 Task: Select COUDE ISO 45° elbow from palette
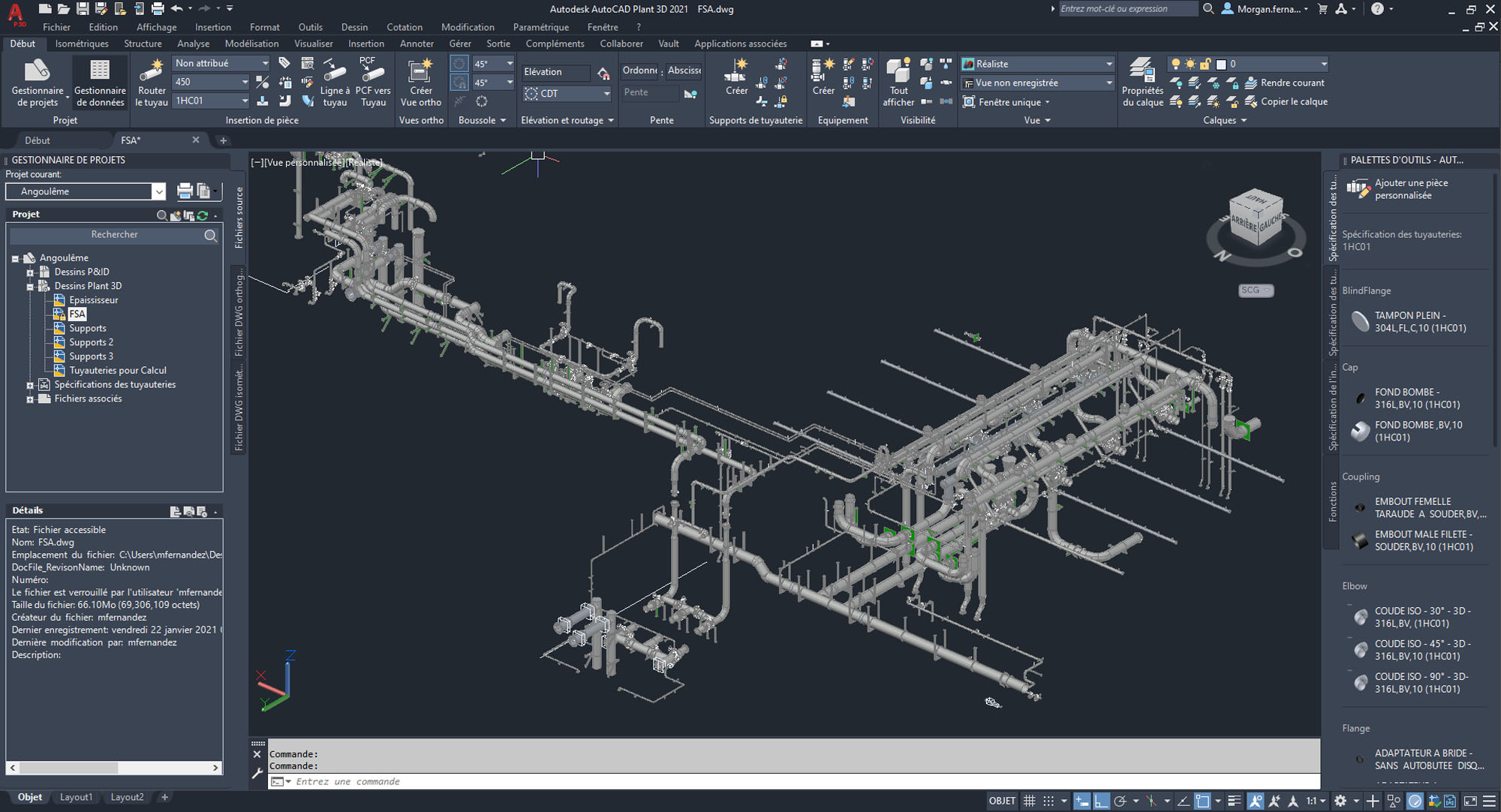1411,650
